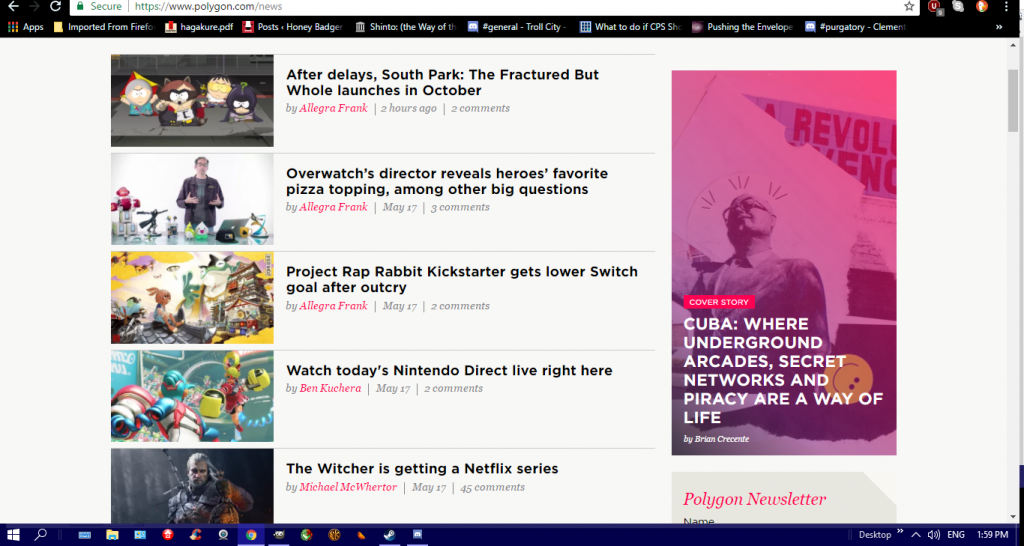Click the COVER STORY tag
This screenshot has height=546, width=1024.
coord(719,302)
